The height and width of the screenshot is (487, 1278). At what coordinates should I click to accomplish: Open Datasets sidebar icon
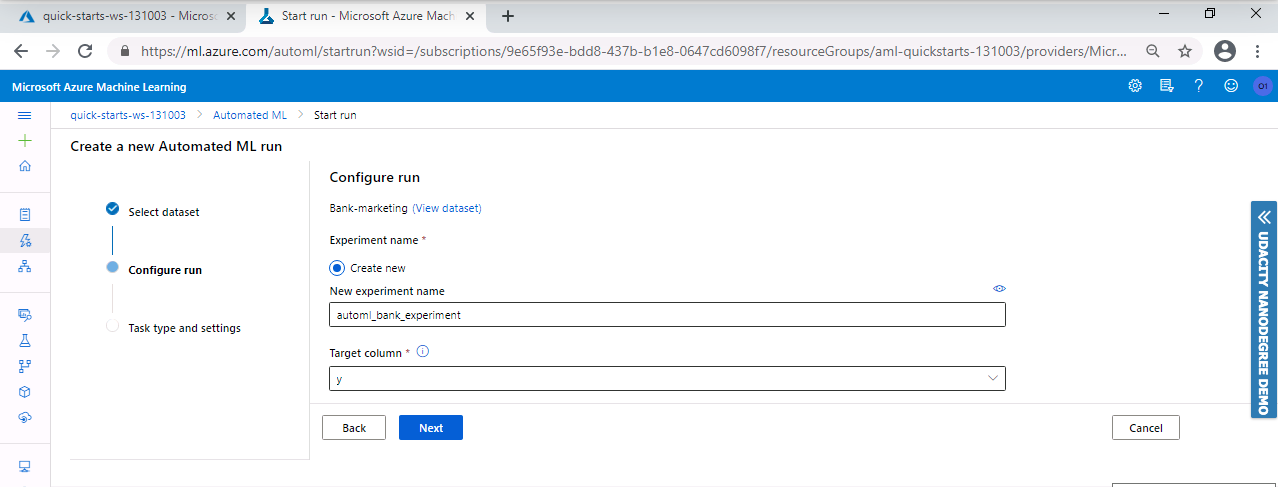[25, 314]
